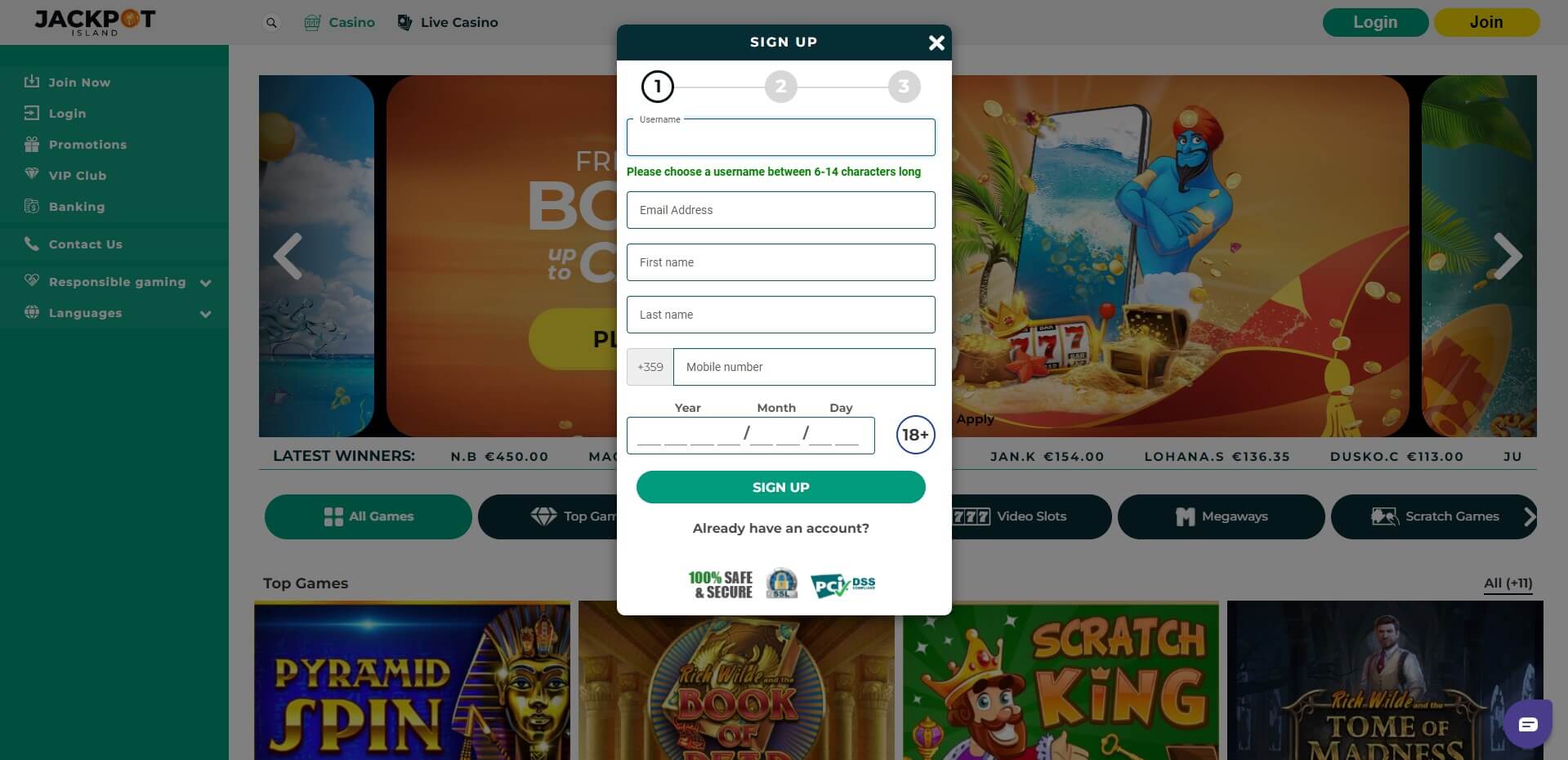Image resolution: width=1568 pixels, height=760 pixels.
Task: Open the Pyramid Spin game thumbnail
Action: [412, 681]
